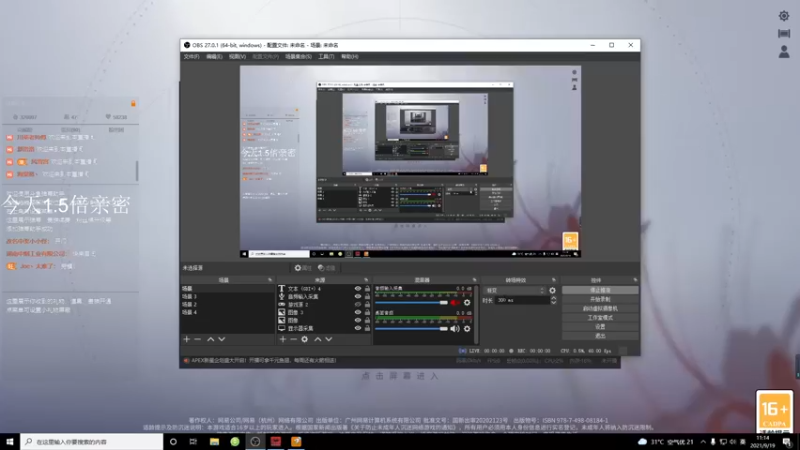Open the 渐变 transition type dropdown
This screenshot has width=800, height=450.
click(514, 290)
